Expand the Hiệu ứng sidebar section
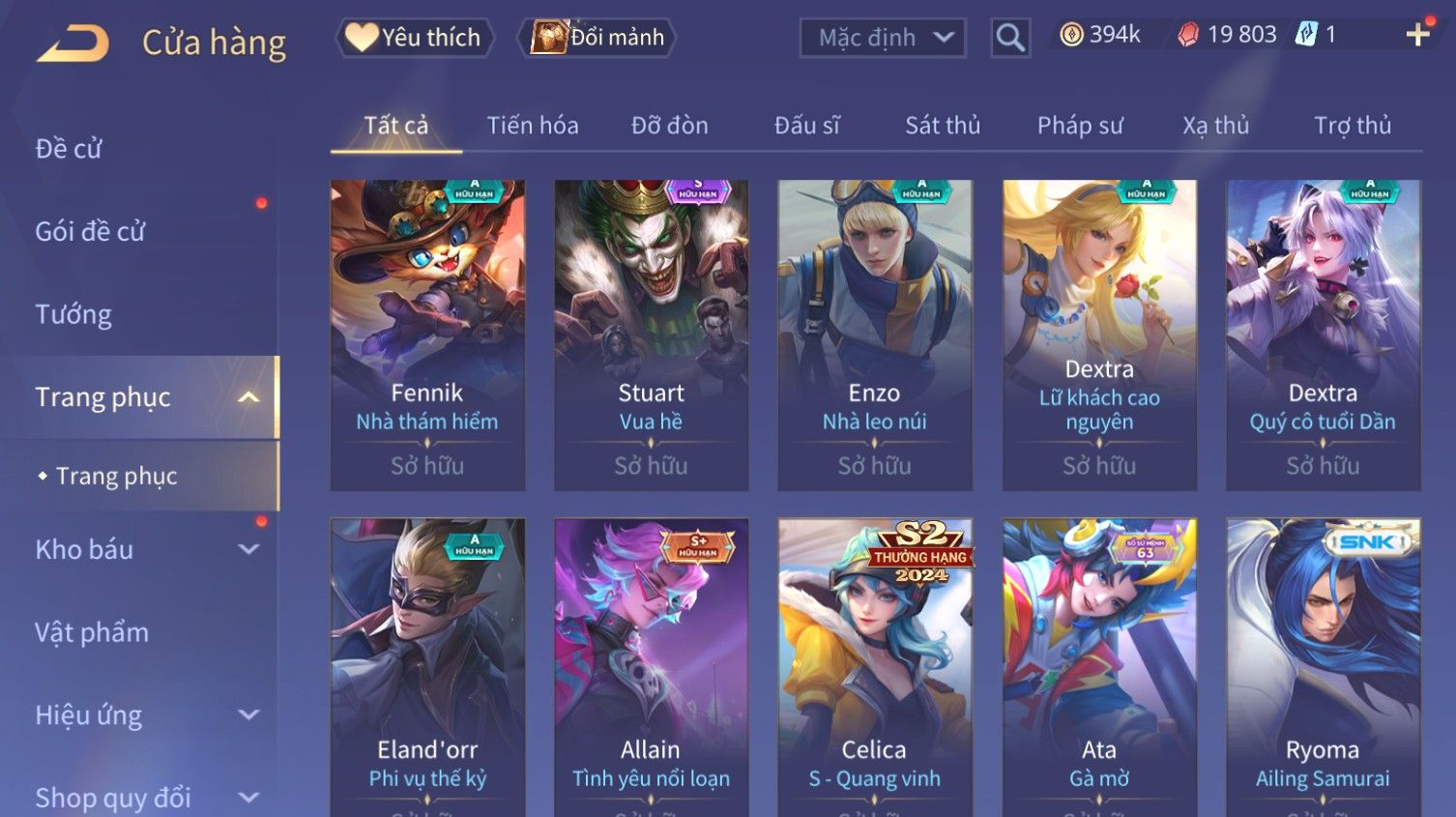This screenshot has width=1456, height=817. [x=248, y=715]
